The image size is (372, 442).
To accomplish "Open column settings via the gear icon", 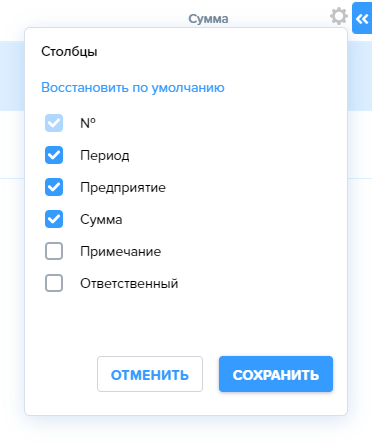I will [339, 16].
